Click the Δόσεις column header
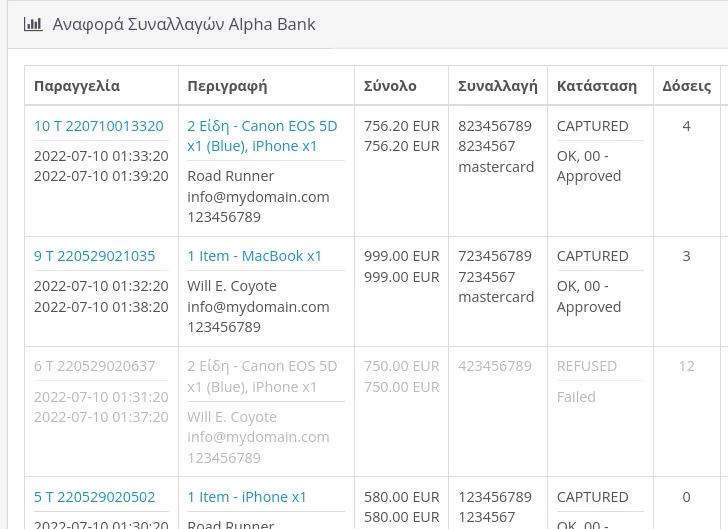 687,86
